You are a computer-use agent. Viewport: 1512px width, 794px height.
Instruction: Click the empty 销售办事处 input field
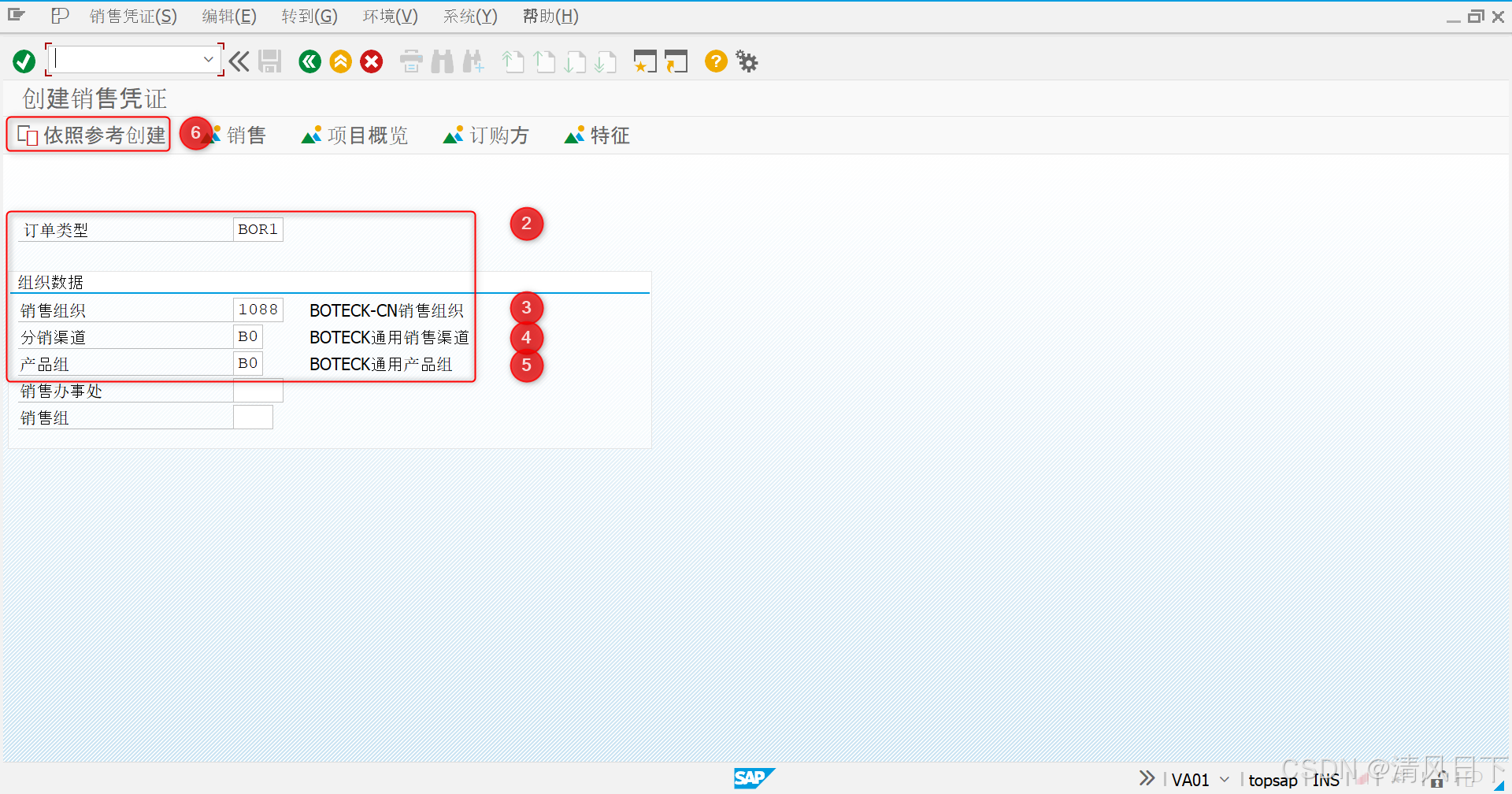point(258,390)
